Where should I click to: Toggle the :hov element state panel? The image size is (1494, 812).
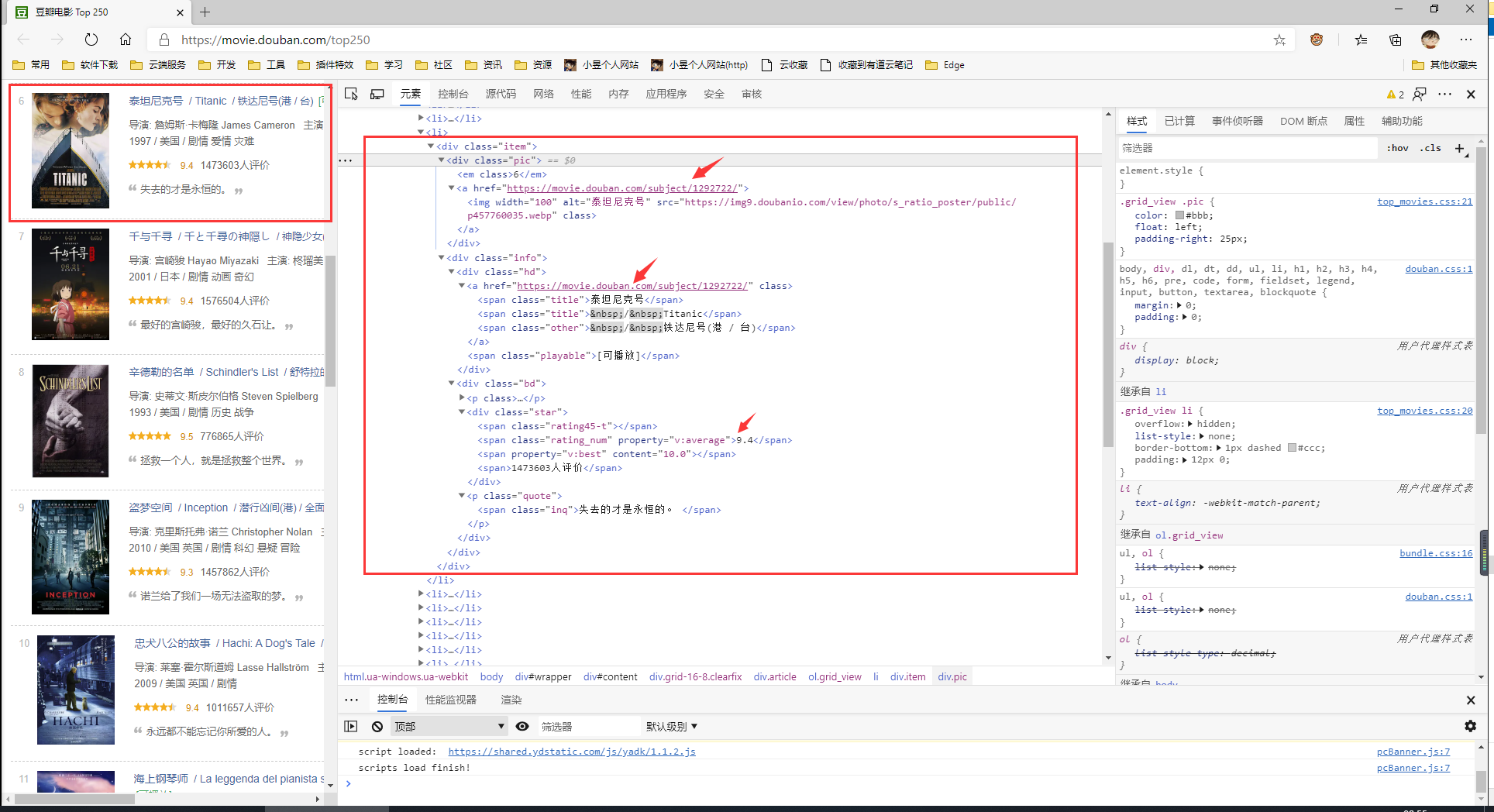[1398, 148]
